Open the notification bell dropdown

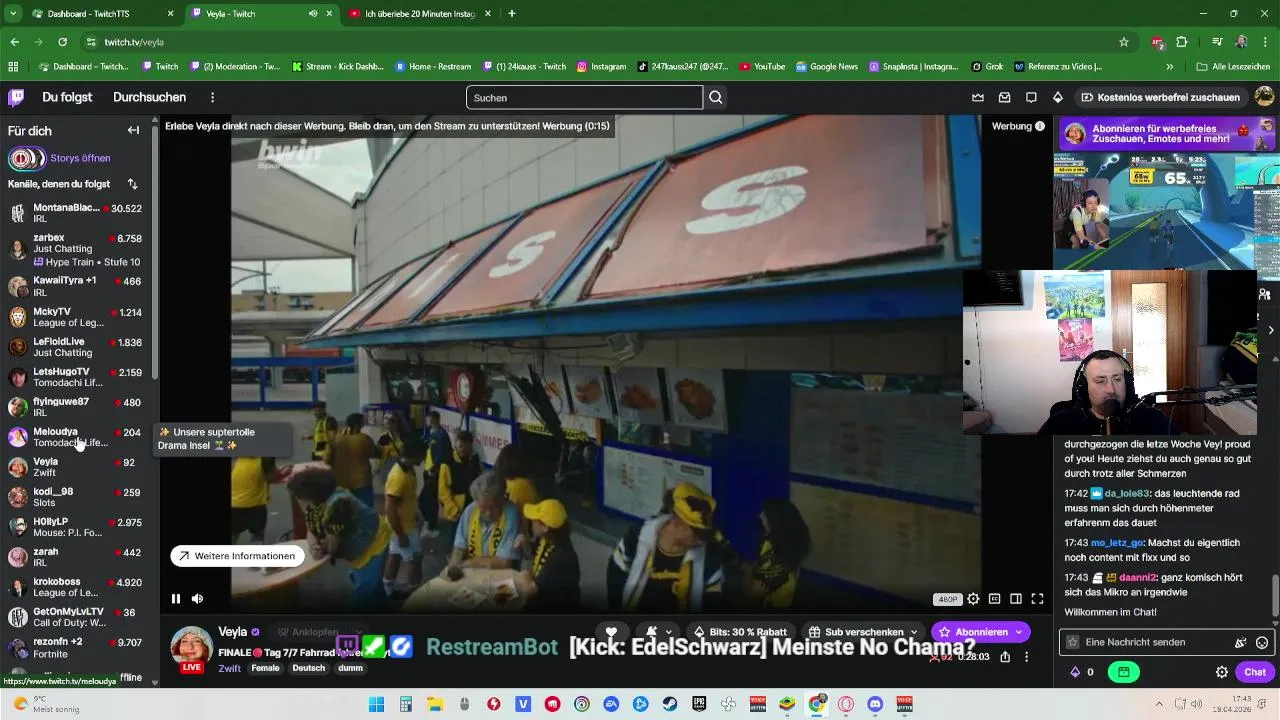[658, 632]
